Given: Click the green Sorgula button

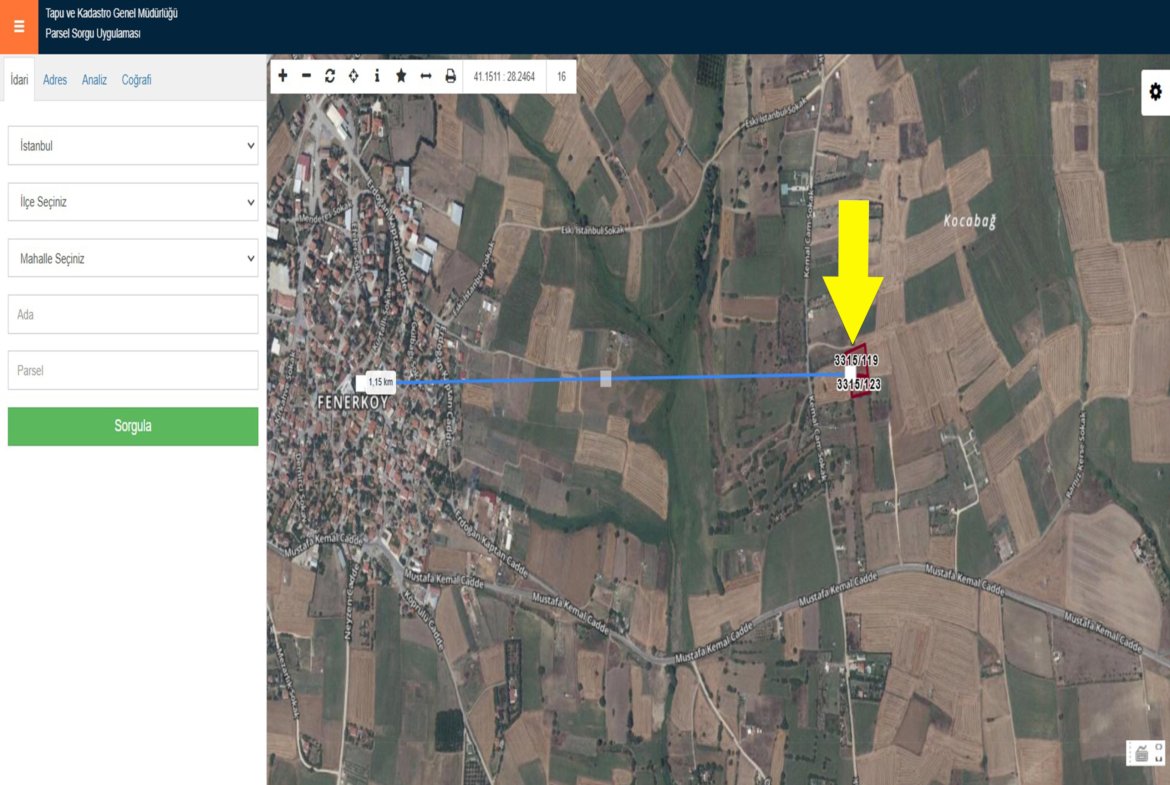Looking at the screenshot, I should coord(133,426).
